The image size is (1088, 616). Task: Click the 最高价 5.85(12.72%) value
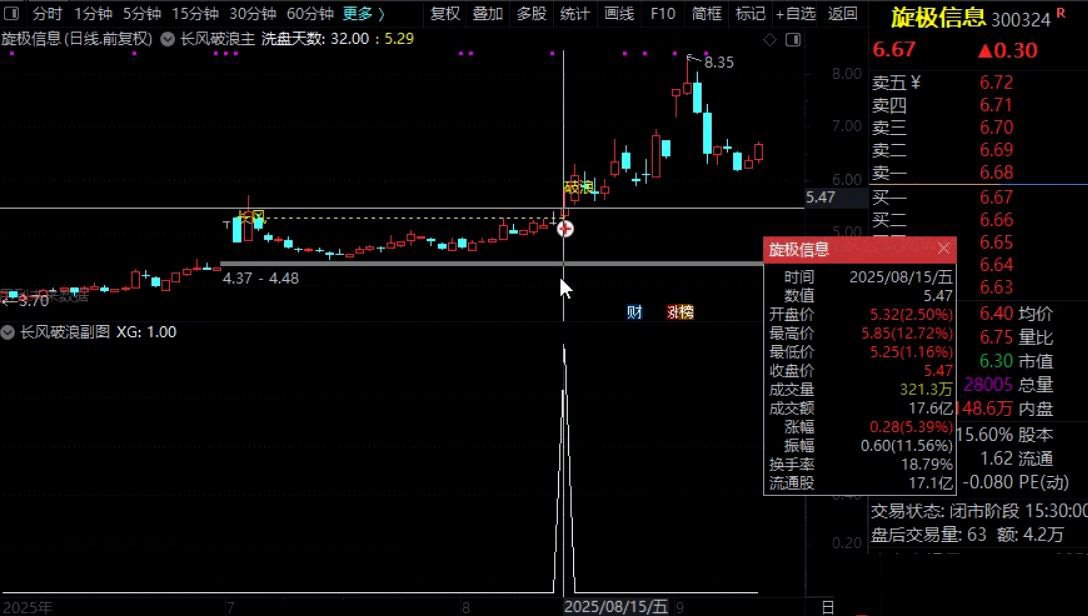click(907, 333)
